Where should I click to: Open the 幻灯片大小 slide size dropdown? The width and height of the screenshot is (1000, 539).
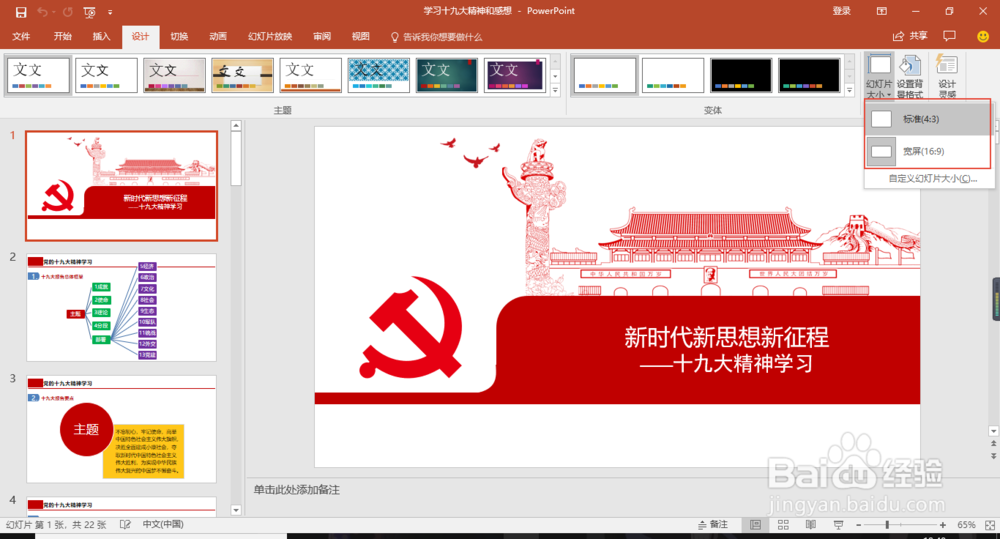coord(879,76)
